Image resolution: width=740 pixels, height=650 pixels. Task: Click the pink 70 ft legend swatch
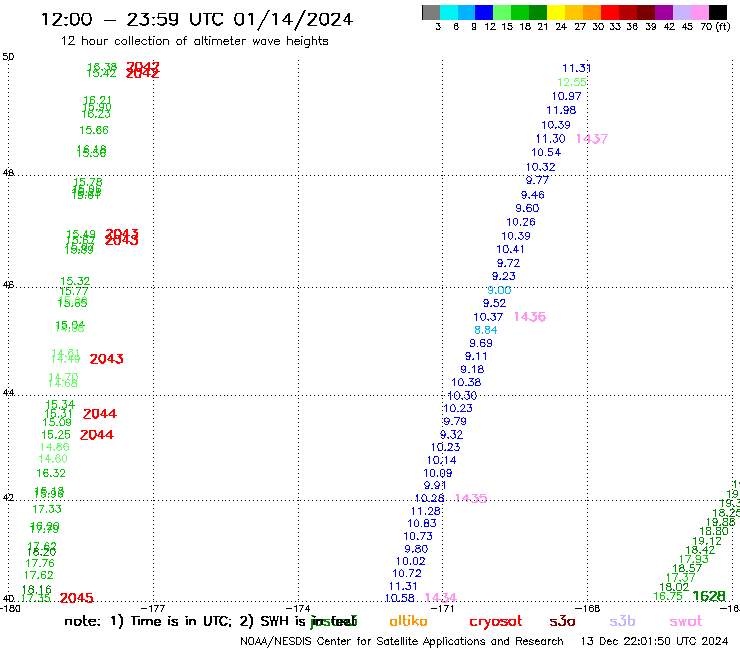pyautogui.click(x=699, y=12)
